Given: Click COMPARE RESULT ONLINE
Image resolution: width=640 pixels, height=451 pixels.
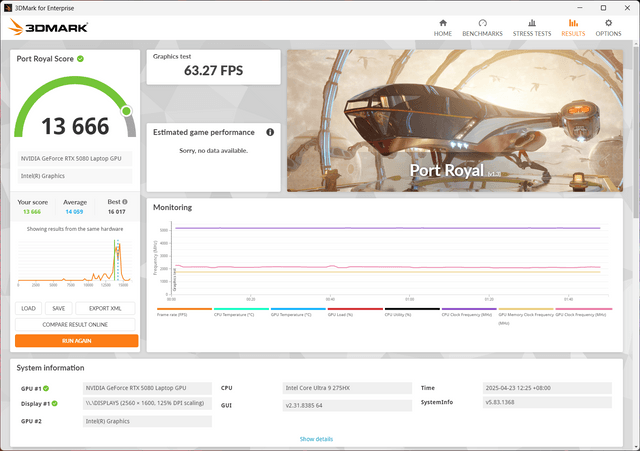Looking at the screenshot, I should point(75,325).
